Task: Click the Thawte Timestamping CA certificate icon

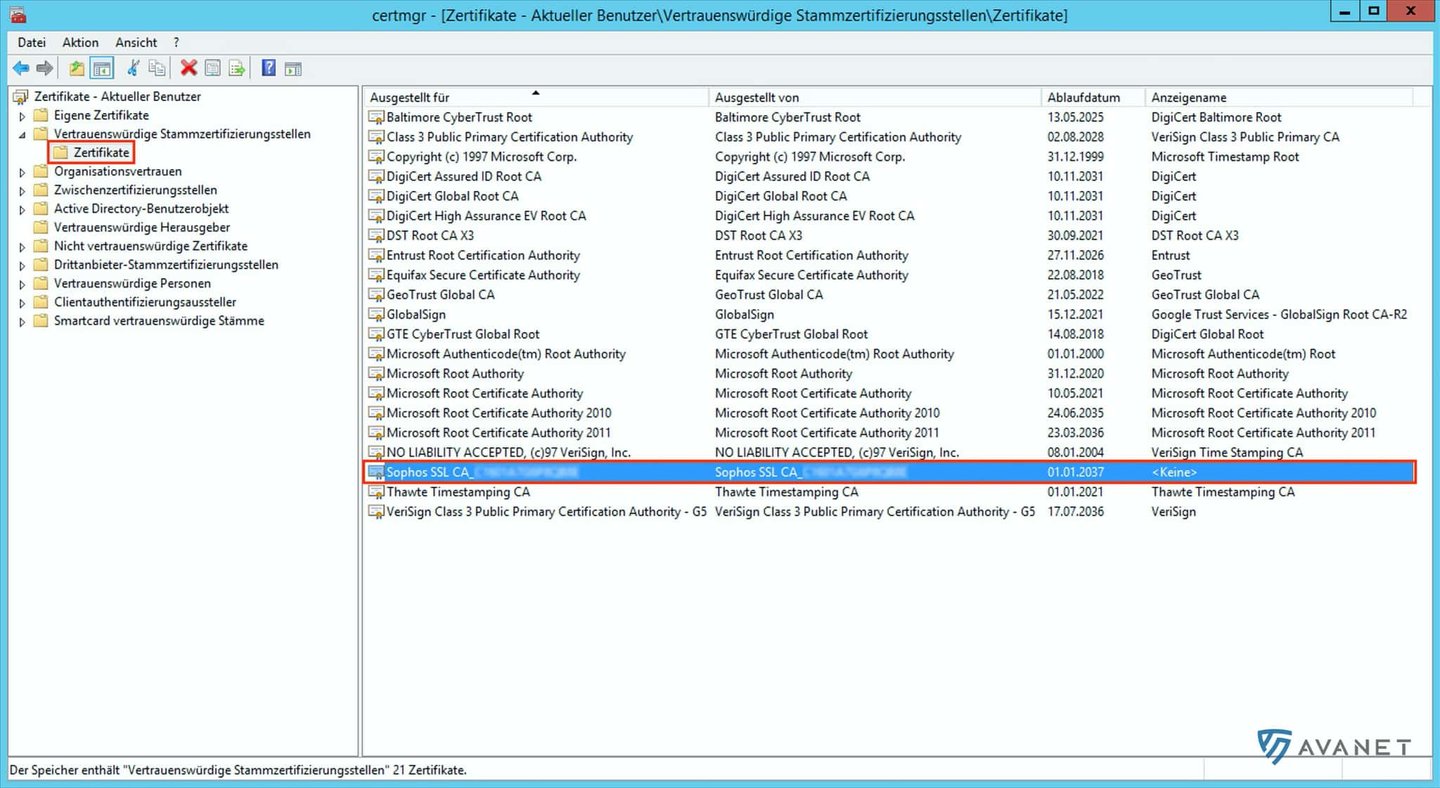Action: point(376,492)
